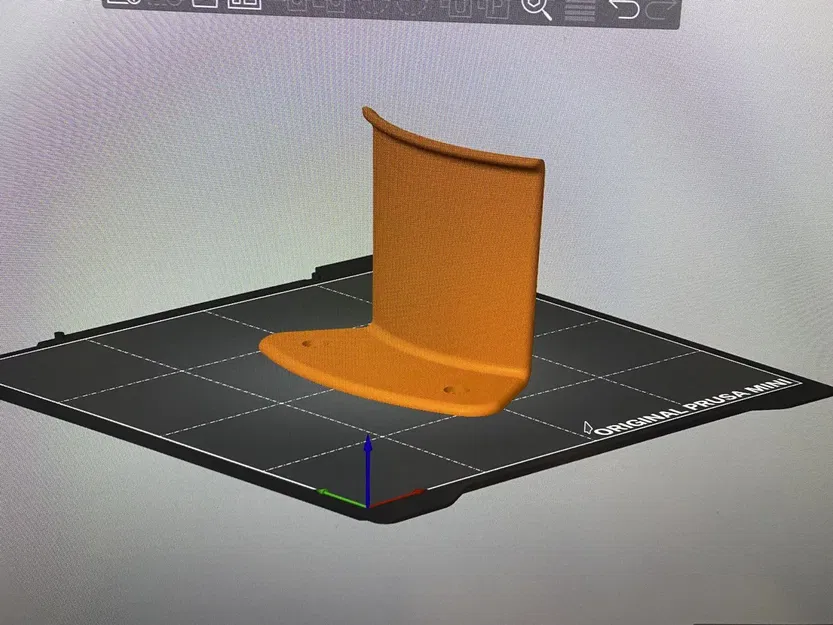The width and height of the screenshot is (833, 625).
Task: Undo the last action
Action: click(623, 9)
